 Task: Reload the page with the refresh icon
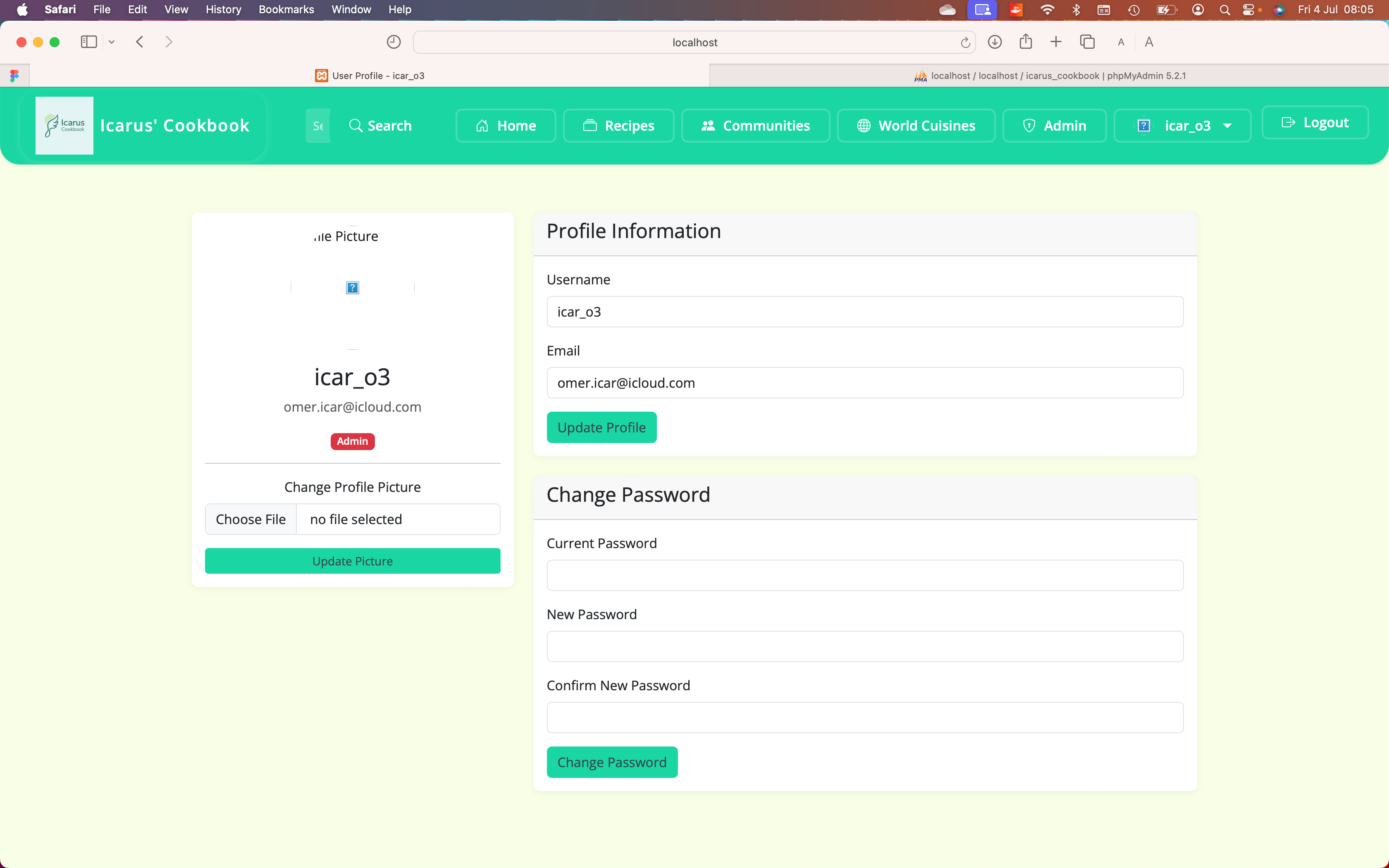965,42
